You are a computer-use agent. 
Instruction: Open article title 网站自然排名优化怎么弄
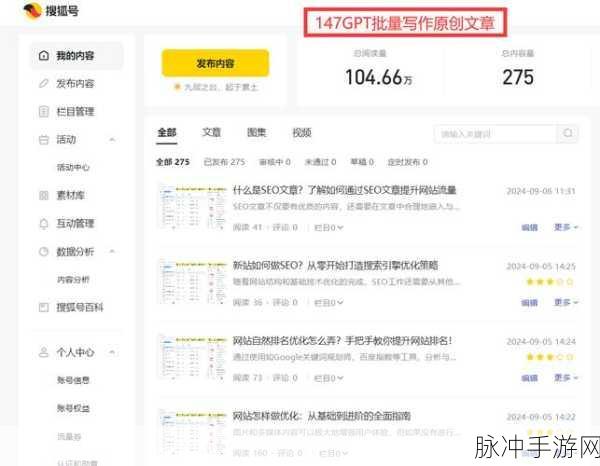(x=342, y=340)
